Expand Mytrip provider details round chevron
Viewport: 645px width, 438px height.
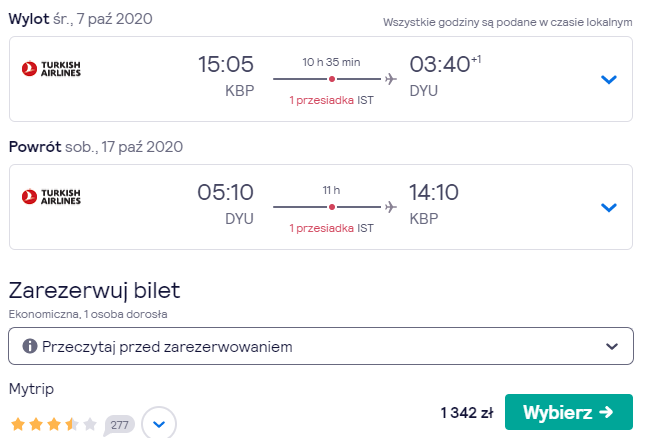tap(159, 424)
